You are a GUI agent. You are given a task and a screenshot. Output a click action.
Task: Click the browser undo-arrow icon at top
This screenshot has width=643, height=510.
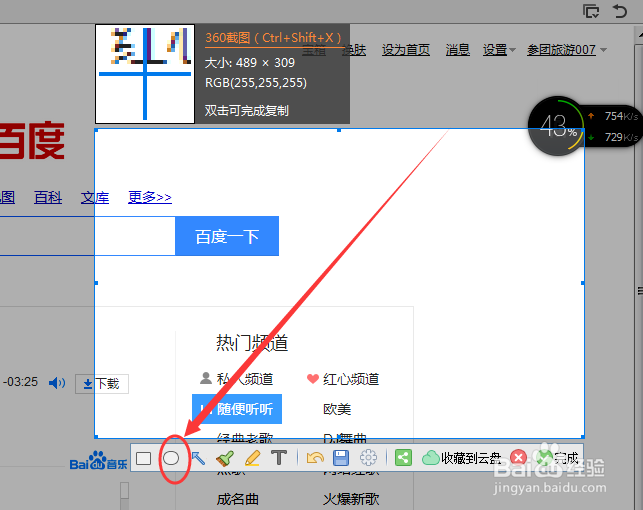(620, 11)
